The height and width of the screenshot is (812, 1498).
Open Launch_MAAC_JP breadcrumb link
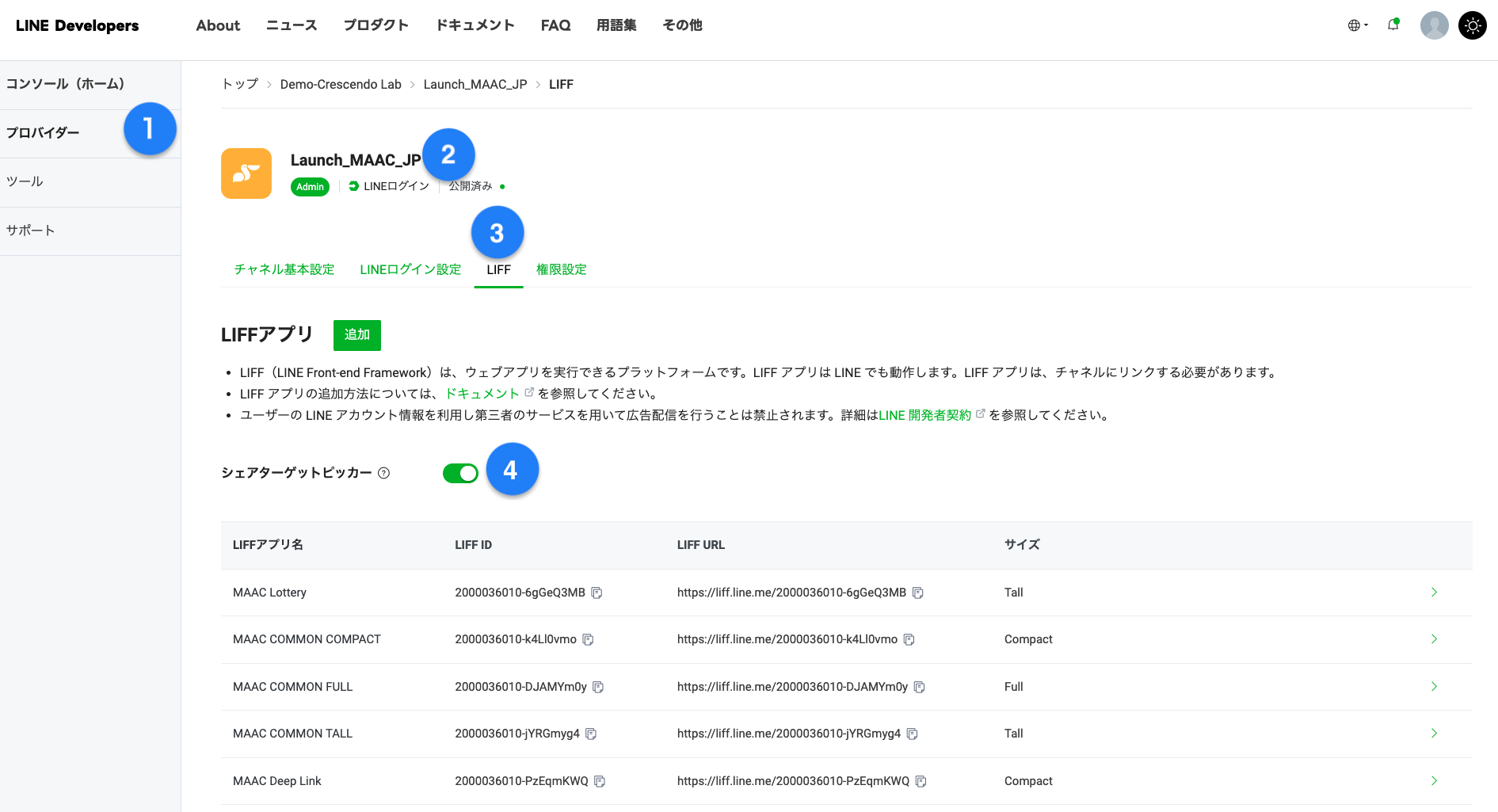475,84
